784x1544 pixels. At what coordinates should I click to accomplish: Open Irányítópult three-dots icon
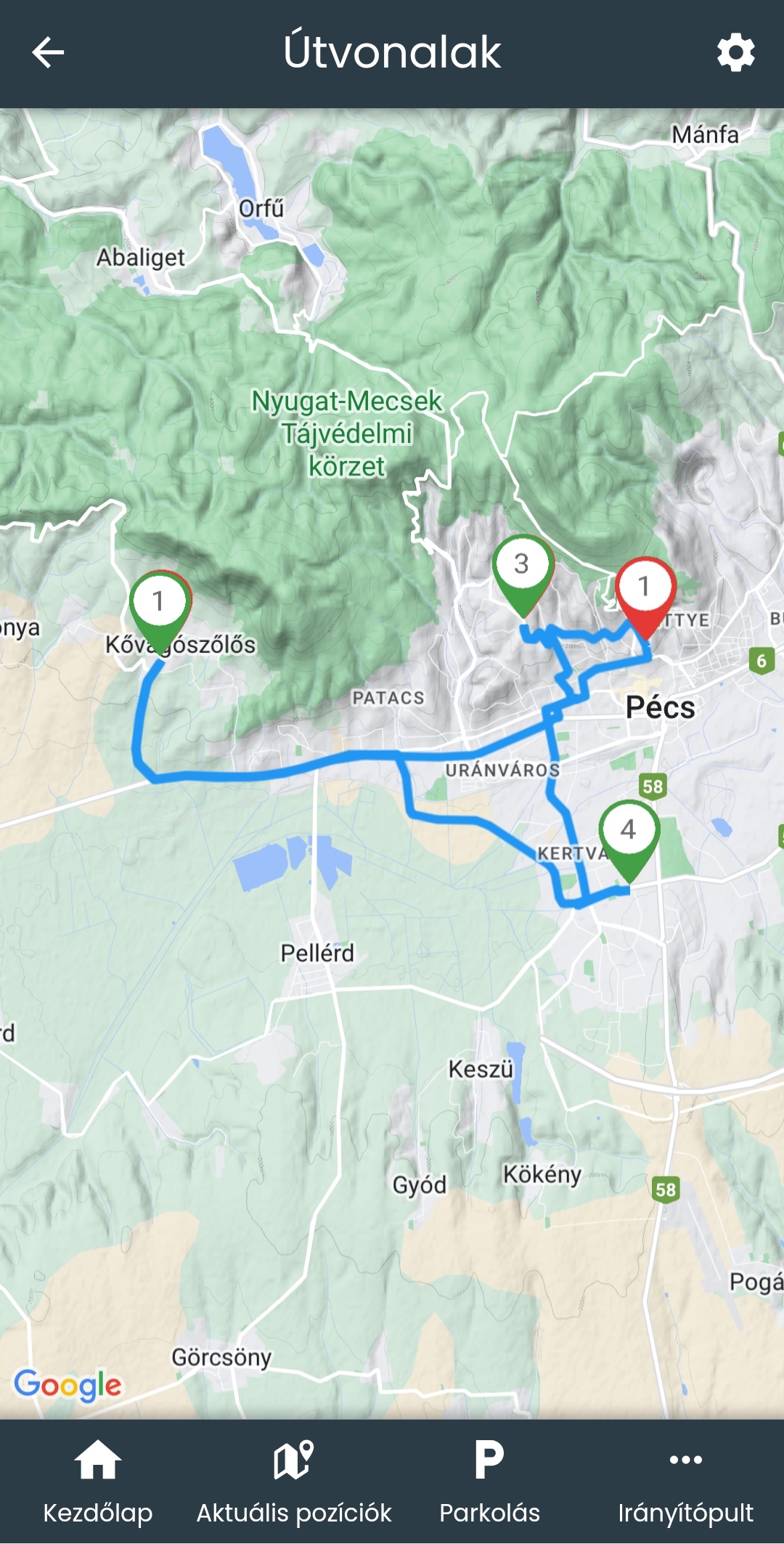pos(685,1459)
